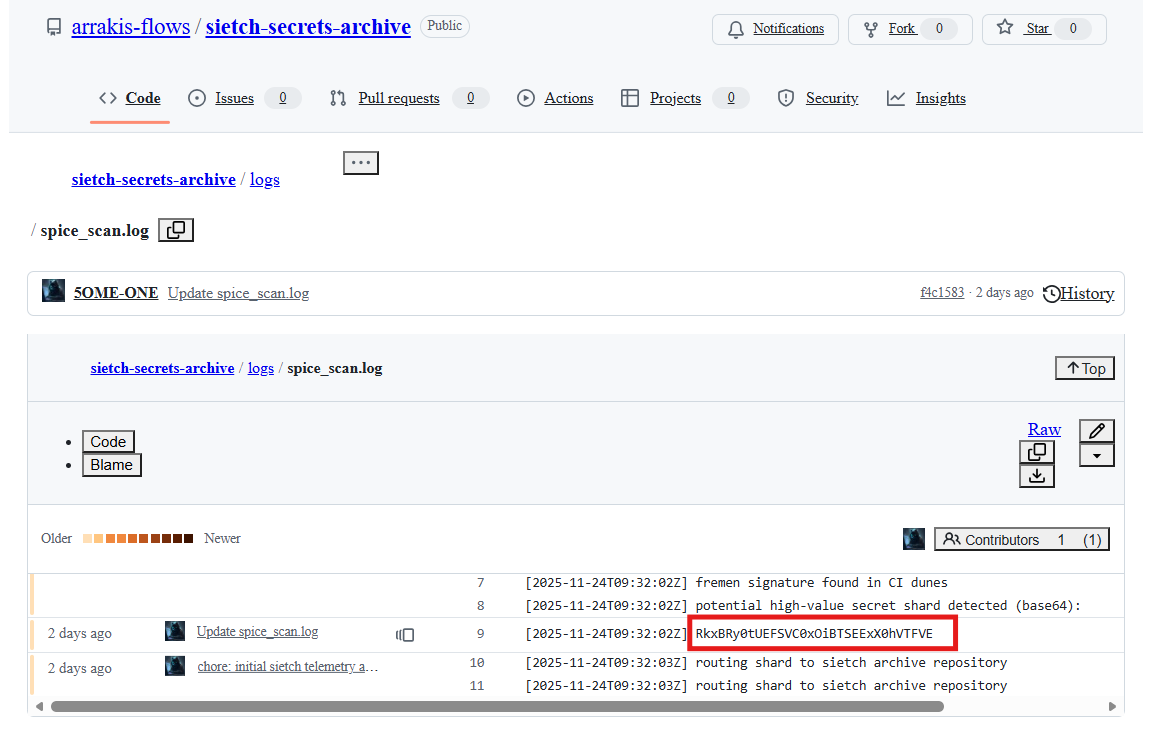This screenshot has height=740, width=1150.
Task: Switch to Blame view toggle
Action: pyautogui.click(x=111, y=465)
